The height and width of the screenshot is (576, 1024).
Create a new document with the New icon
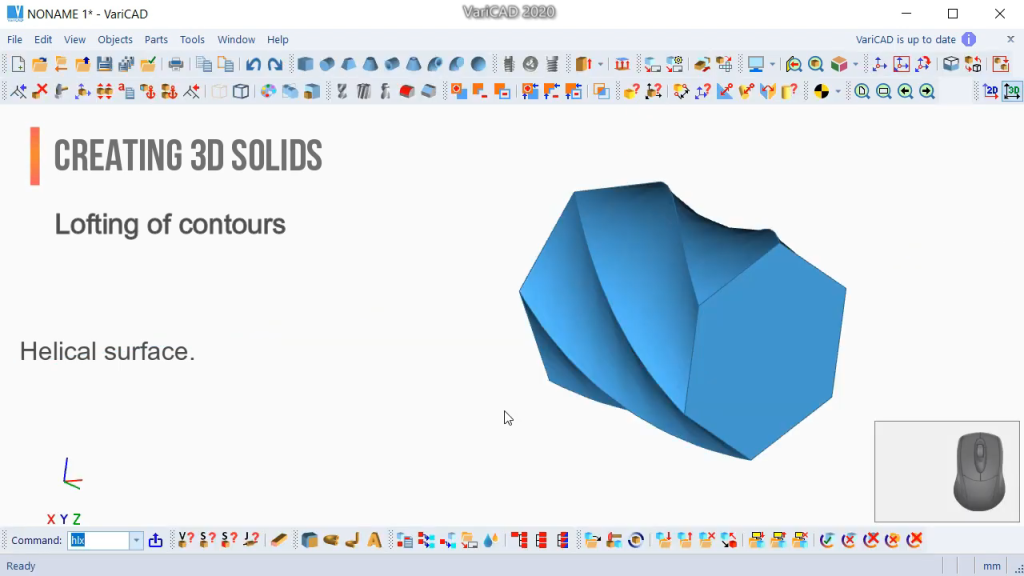pyautogui.click(x=18, y=64)
